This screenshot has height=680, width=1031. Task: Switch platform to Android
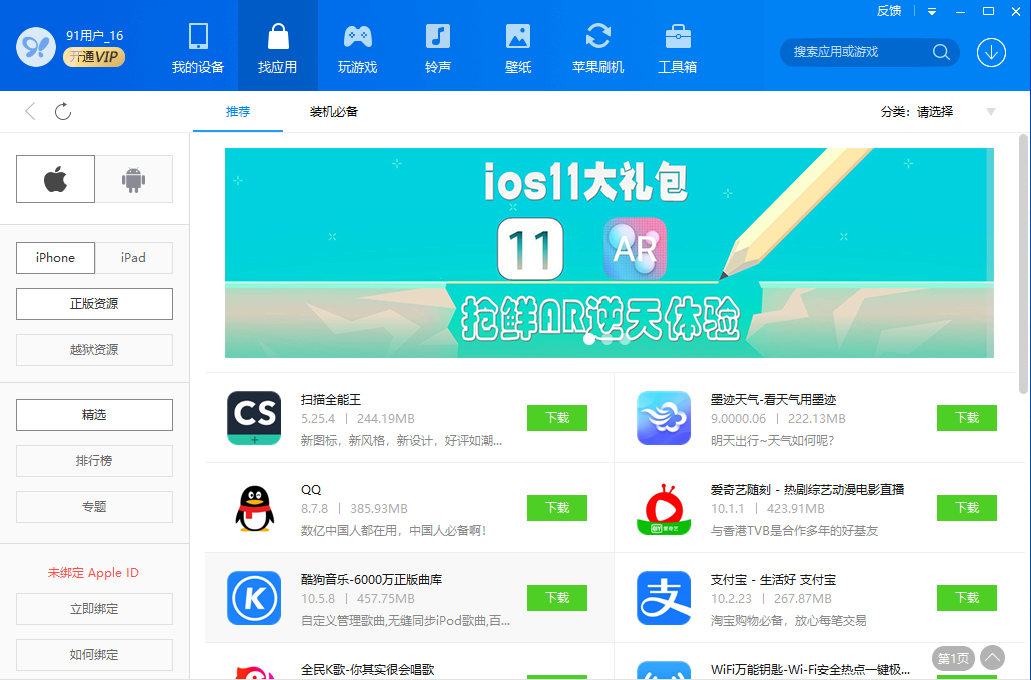133,179
